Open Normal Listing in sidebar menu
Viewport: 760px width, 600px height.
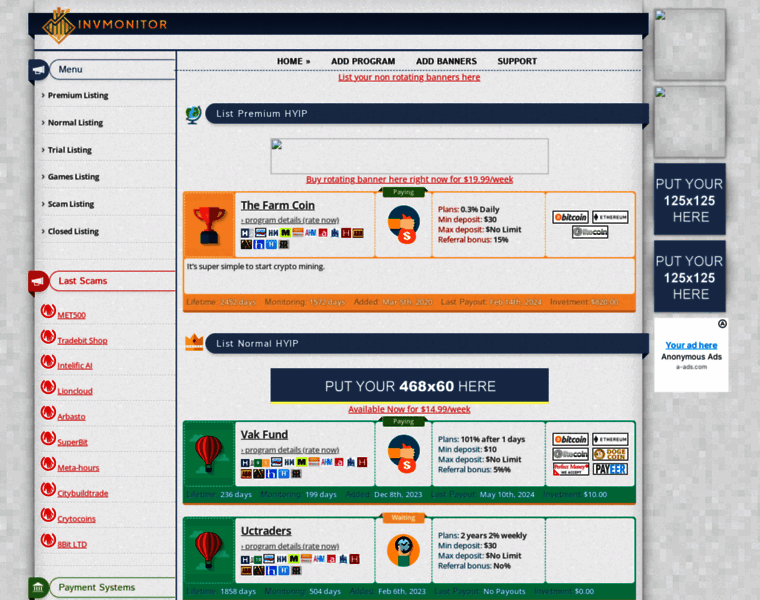point(75,123)
